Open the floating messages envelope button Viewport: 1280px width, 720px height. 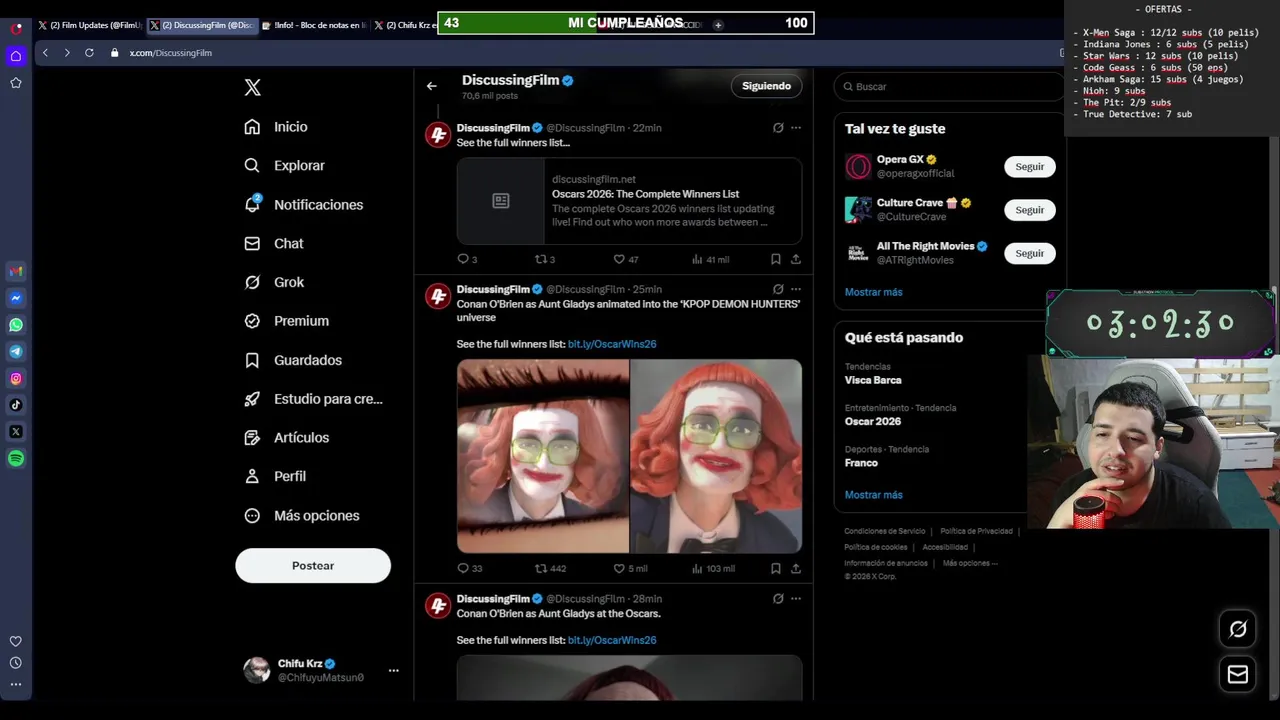[x=1238, y=674]
